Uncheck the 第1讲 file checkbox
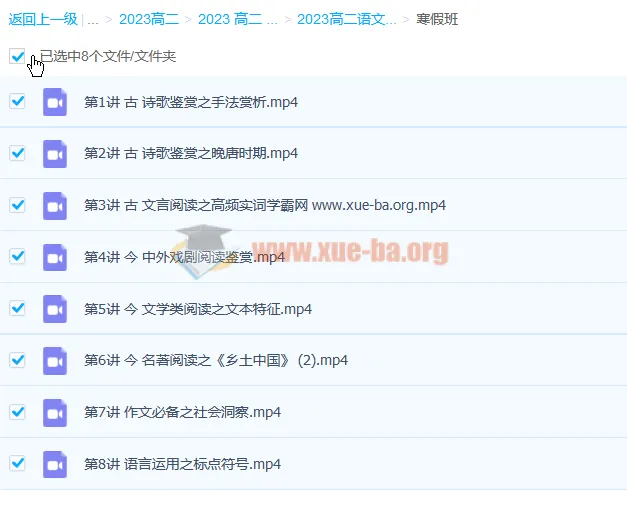The image size is (627, 505). [x=17, y=101]
